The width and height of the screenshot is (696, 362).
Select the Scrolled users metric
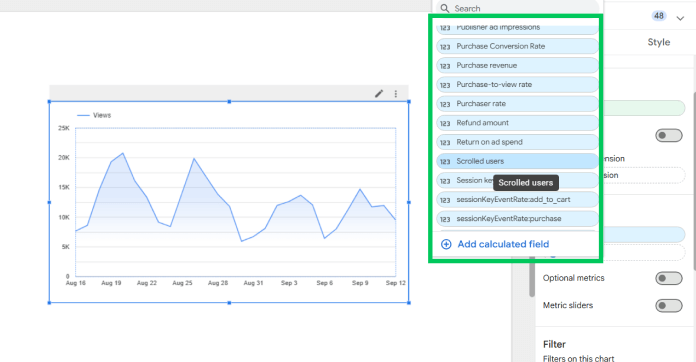coord(517,161)
